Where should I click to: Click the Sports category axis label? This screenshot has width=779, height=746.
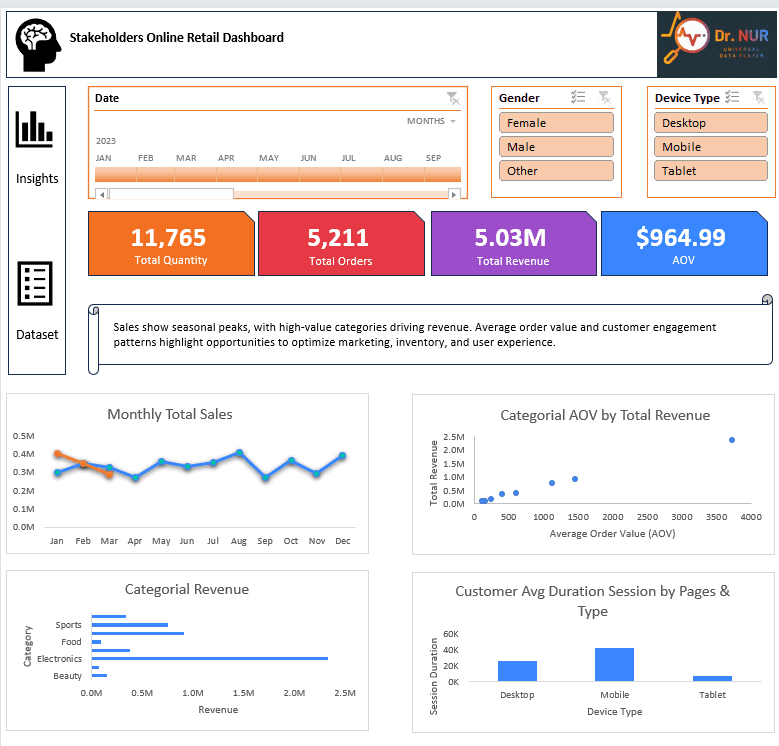tap(68, 625)
